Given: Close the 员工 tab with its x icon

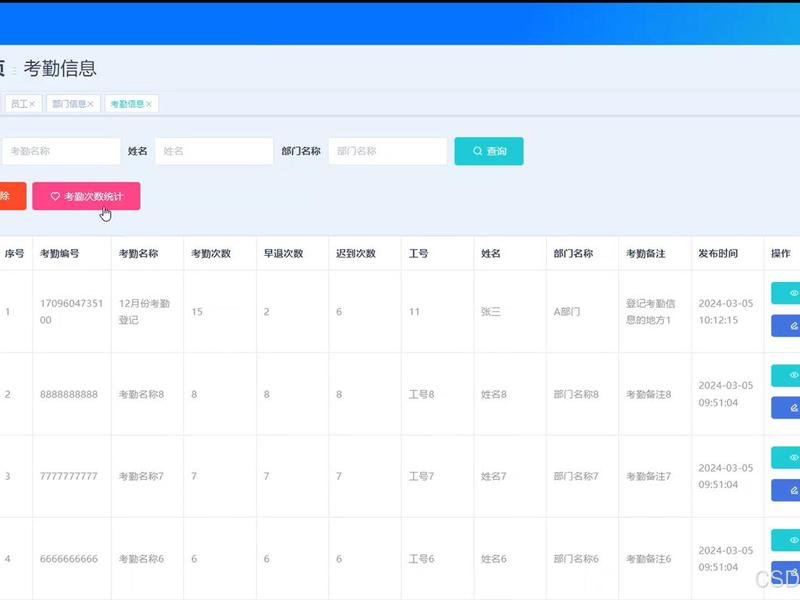Looking at the screenshot, I should (32, 104).
